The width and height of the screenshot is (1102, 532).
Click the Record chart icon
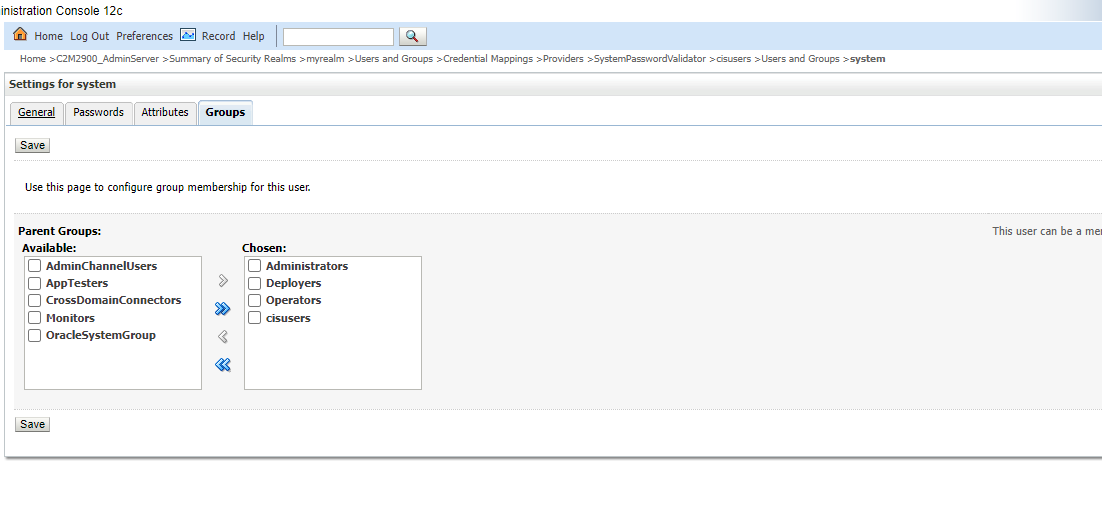(188, 34)
